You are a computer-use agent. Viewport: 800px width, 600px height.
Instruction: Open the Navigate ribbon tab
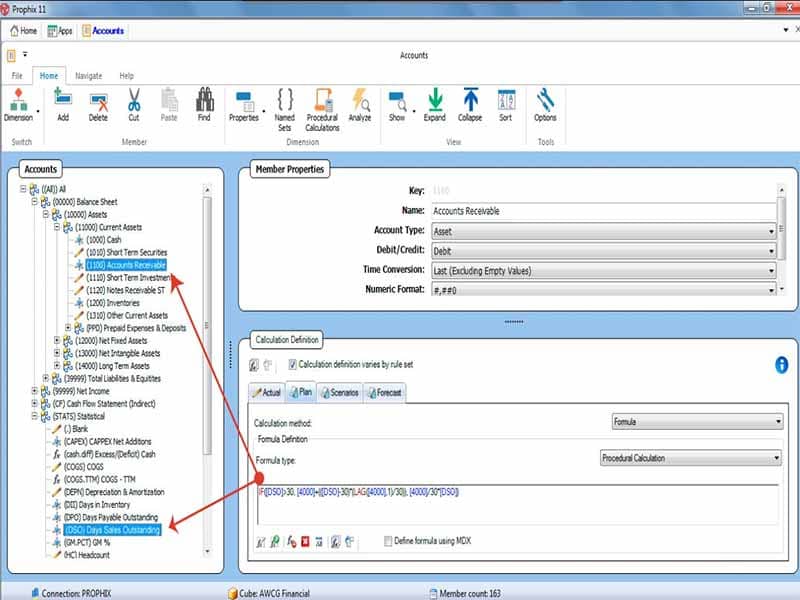click(x=89, y=74)
